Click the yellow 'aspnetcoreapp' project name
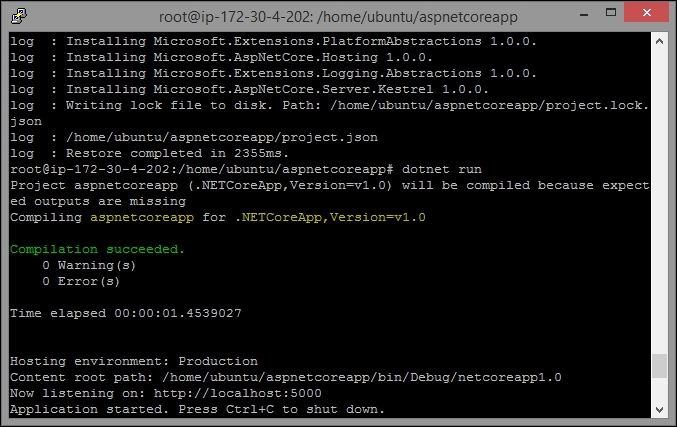This screenshot has height=427, width=677. pos(142,218)
